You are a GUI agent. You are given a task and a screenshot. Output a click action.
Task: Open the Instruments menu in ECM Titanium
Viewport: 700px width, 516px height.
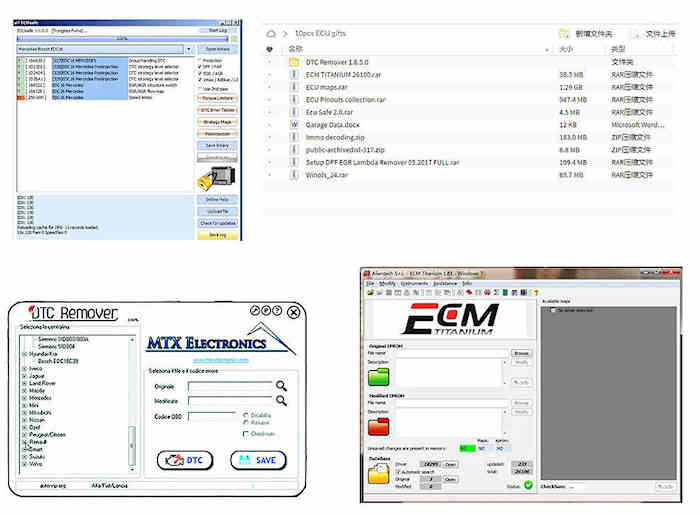[x=414, y=283]
